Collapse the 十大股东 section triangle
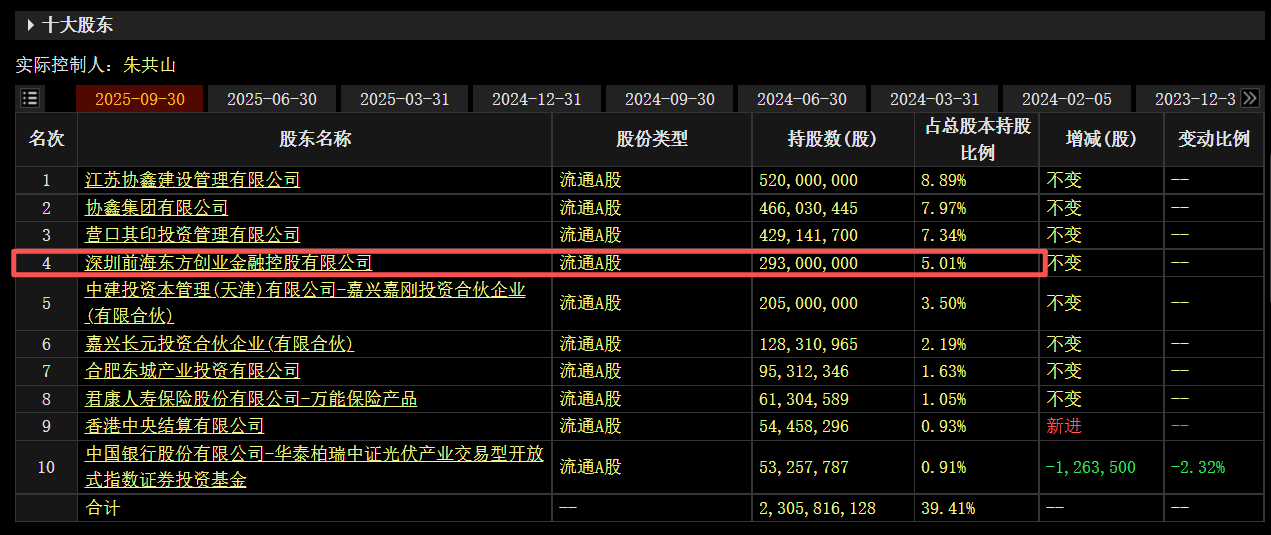The image size is (1271, 535). coord(31,25)
